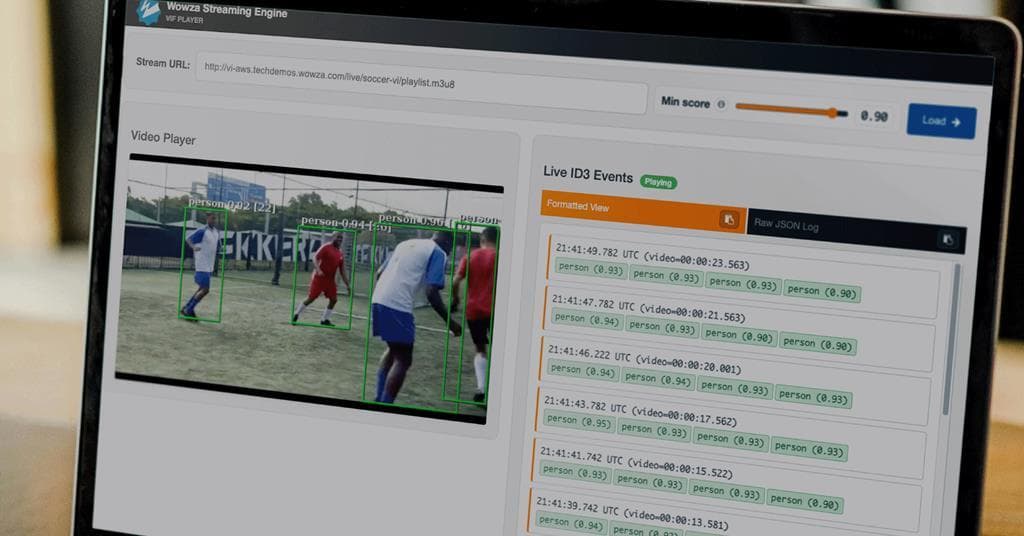The image size is (1024, 536).
Task: Click person (0.90) tag in 21:41:49.782 event
Action: (x=822, y=292)
